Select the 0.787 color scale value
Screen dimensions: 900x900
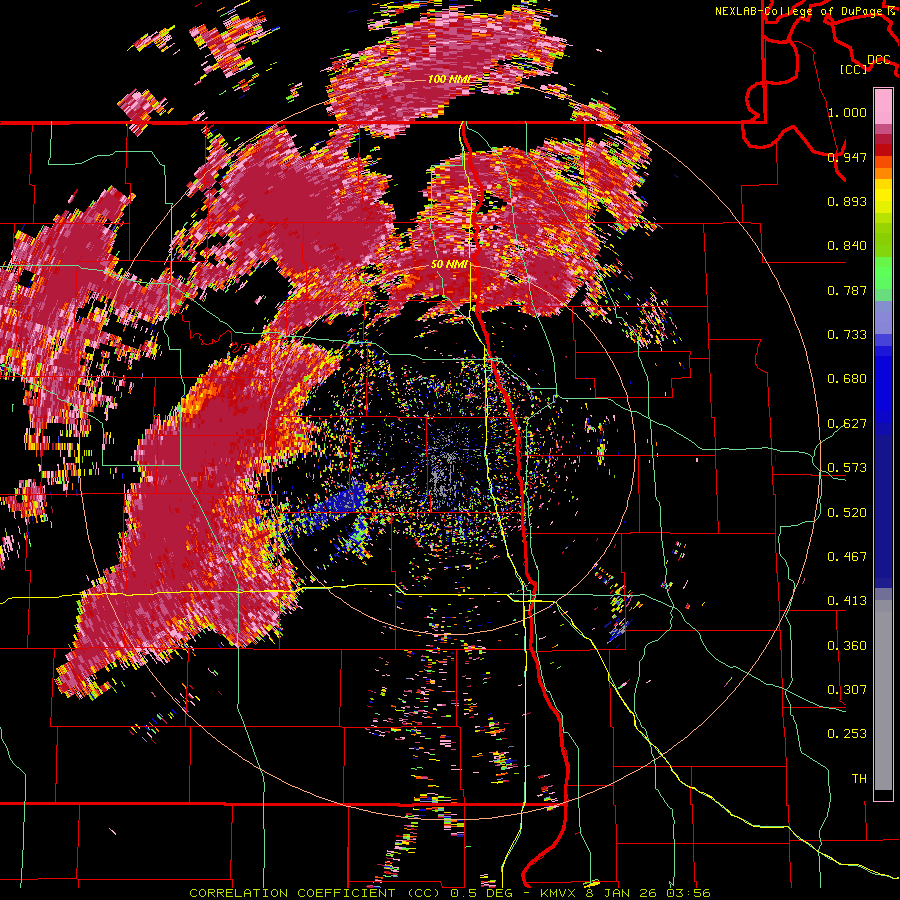coord(847,290)
